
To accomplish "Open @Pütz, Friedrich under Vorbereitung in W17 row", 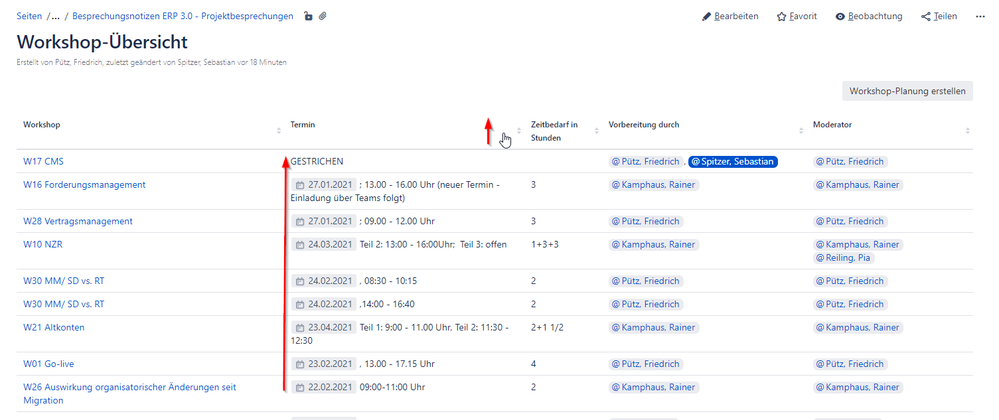I will tap(646, 162).
